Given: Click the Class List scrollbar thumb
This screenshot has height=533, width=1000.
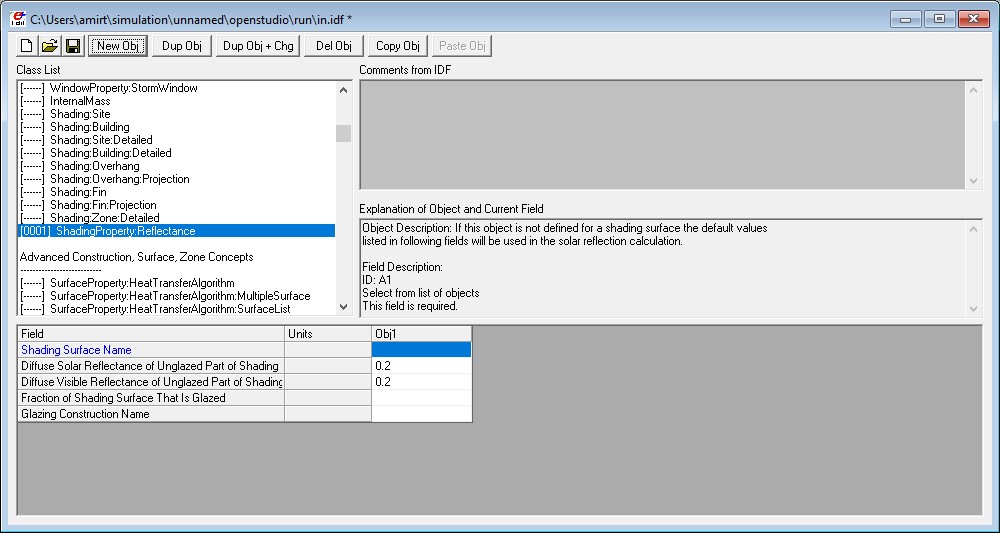Looking at the screenshot, I should [x=344, y=133].
